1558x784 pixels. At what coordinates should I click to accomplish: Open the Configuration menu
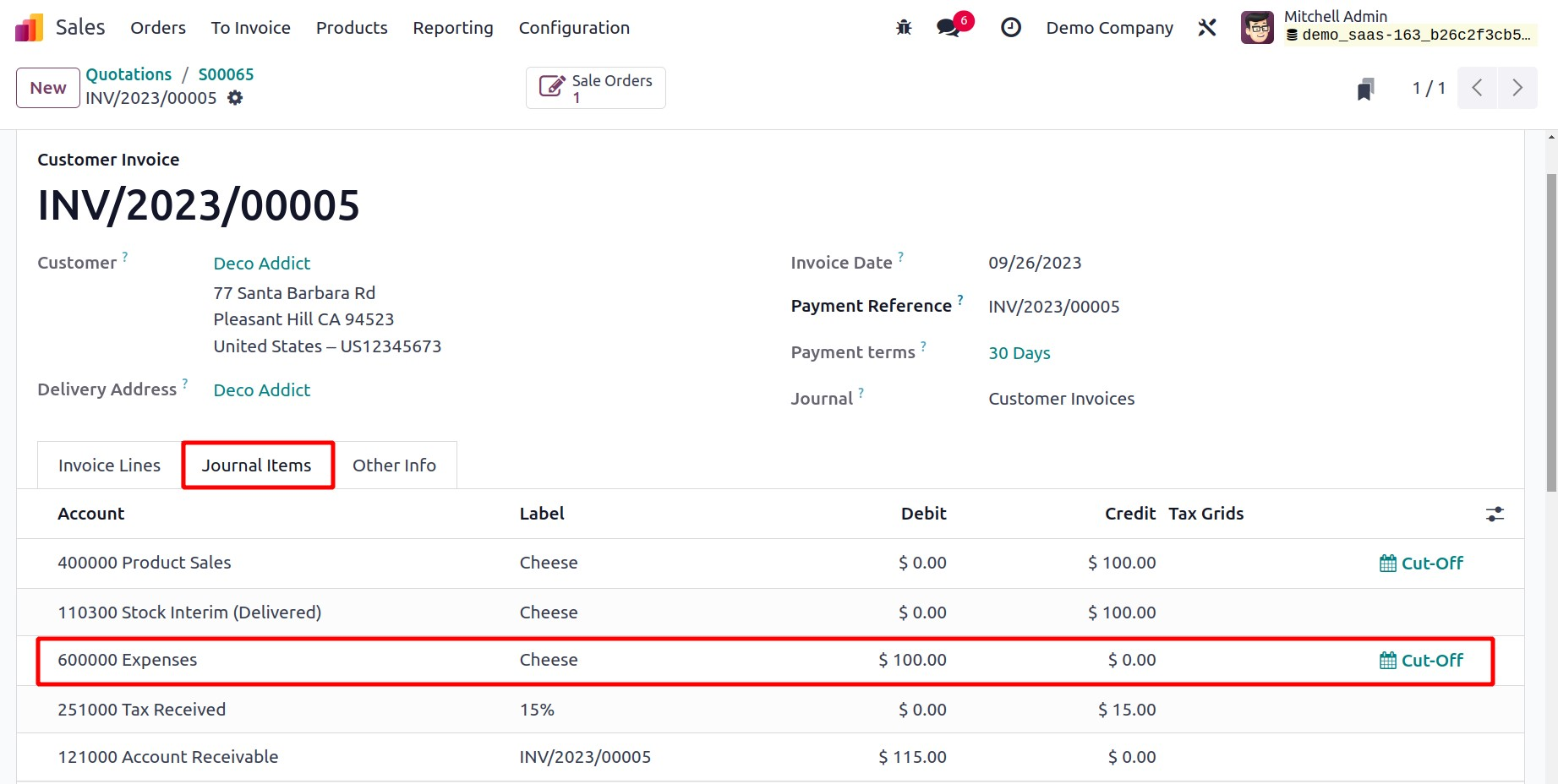point(574,28)
